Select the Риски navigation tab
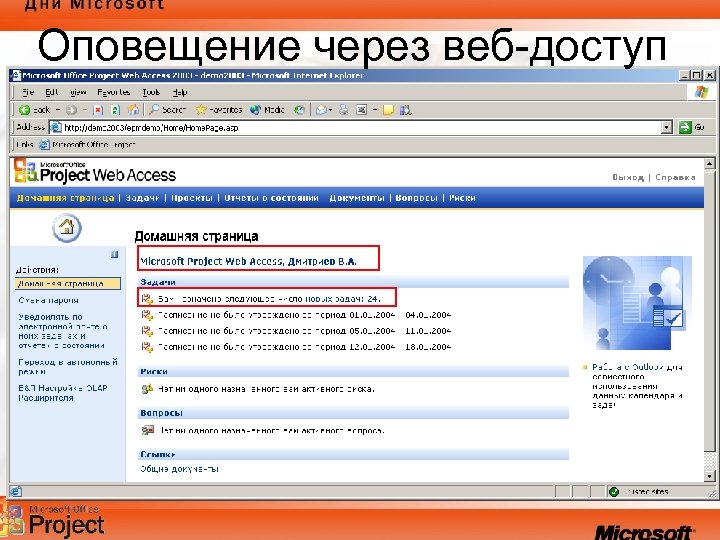 (x=462, y=198)
